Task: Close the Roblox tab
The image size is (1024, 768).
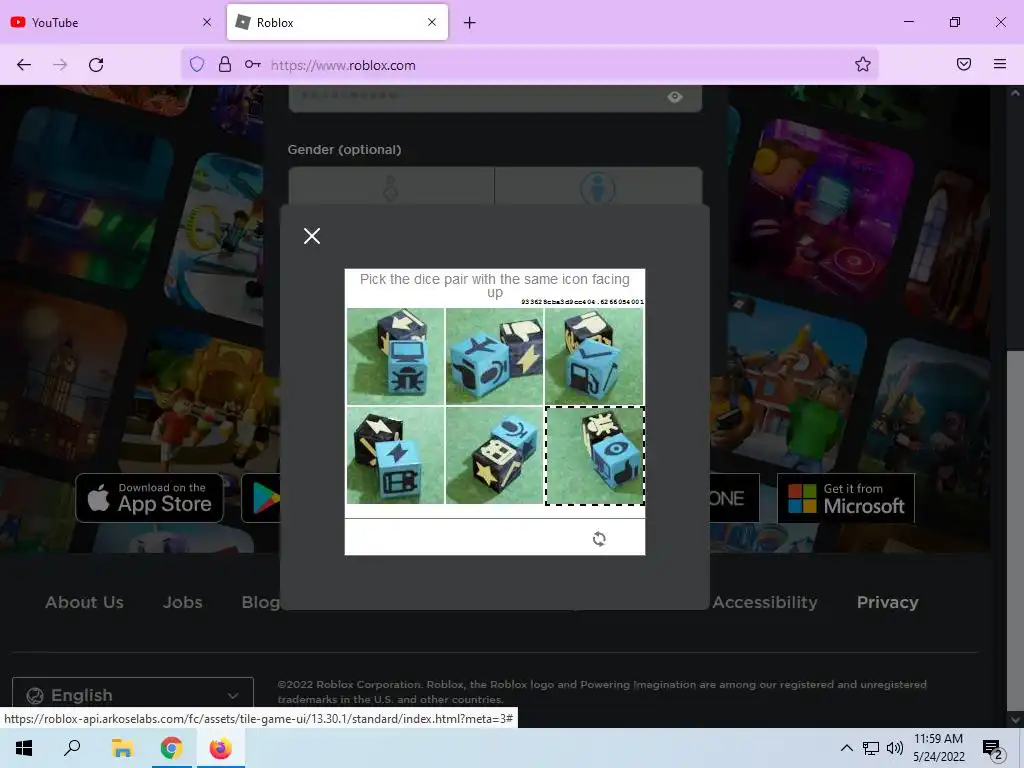Action: click(432, 22)
